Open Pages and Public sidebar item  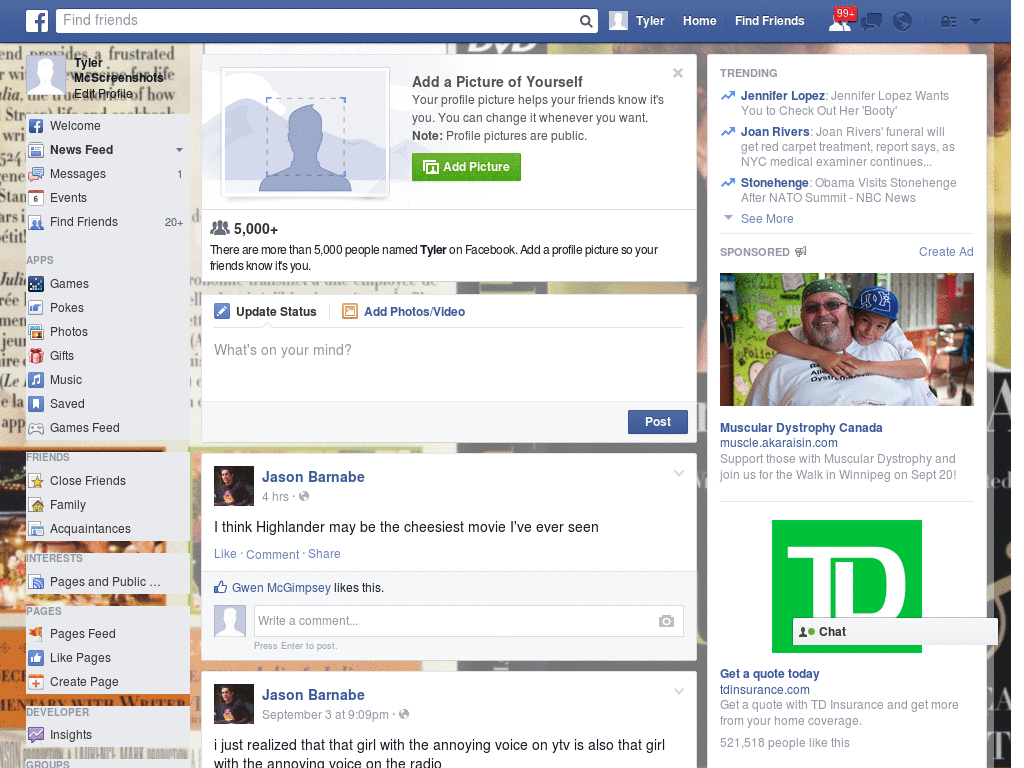point(105,582)
